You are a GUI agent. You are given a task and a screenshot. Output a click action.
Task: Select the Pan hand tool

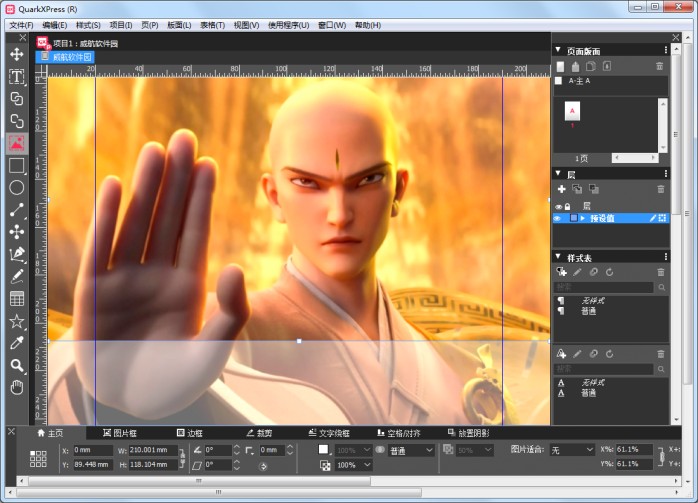17,387
